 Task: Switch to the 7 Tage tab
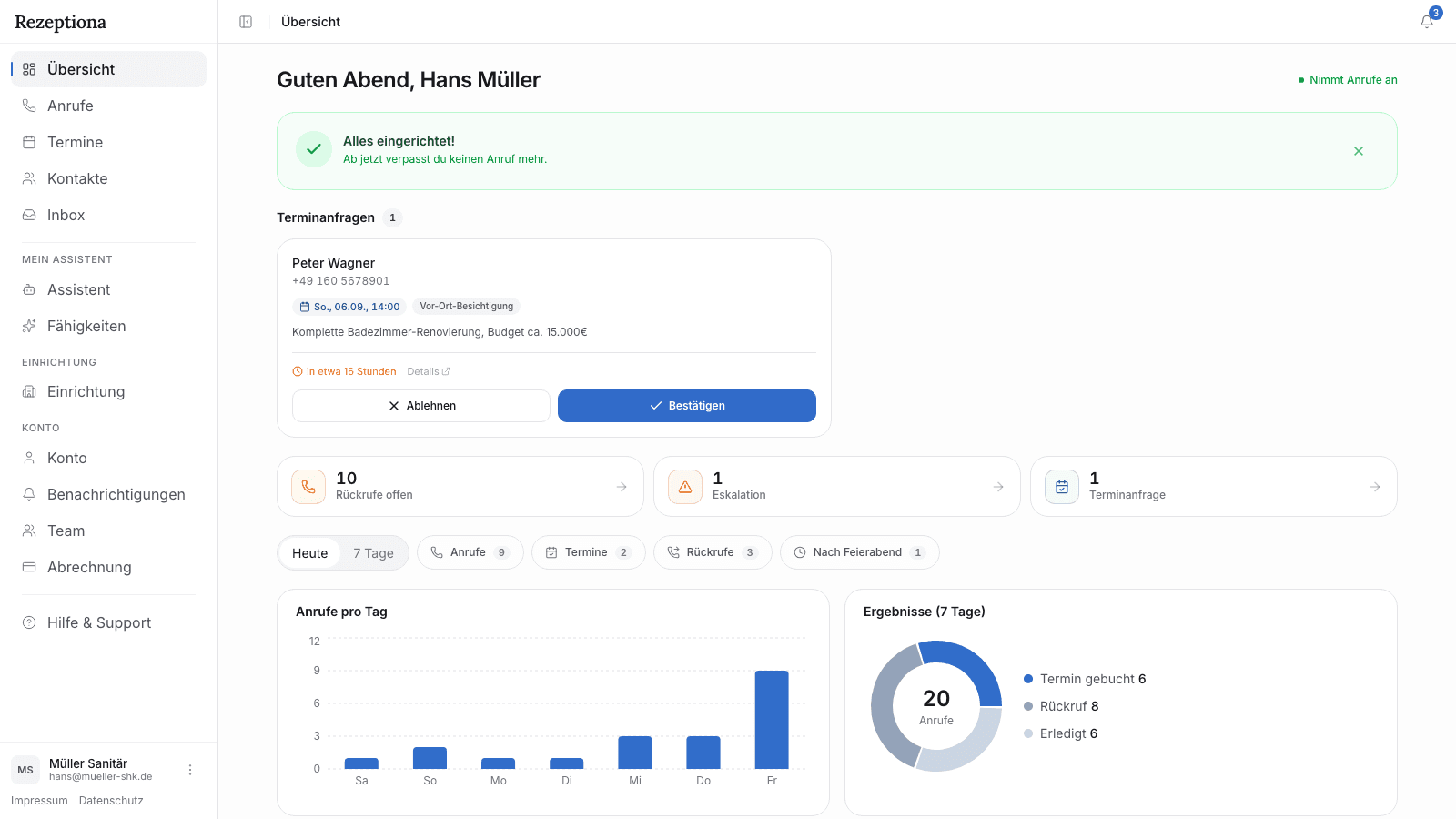[x=373, y=553]
